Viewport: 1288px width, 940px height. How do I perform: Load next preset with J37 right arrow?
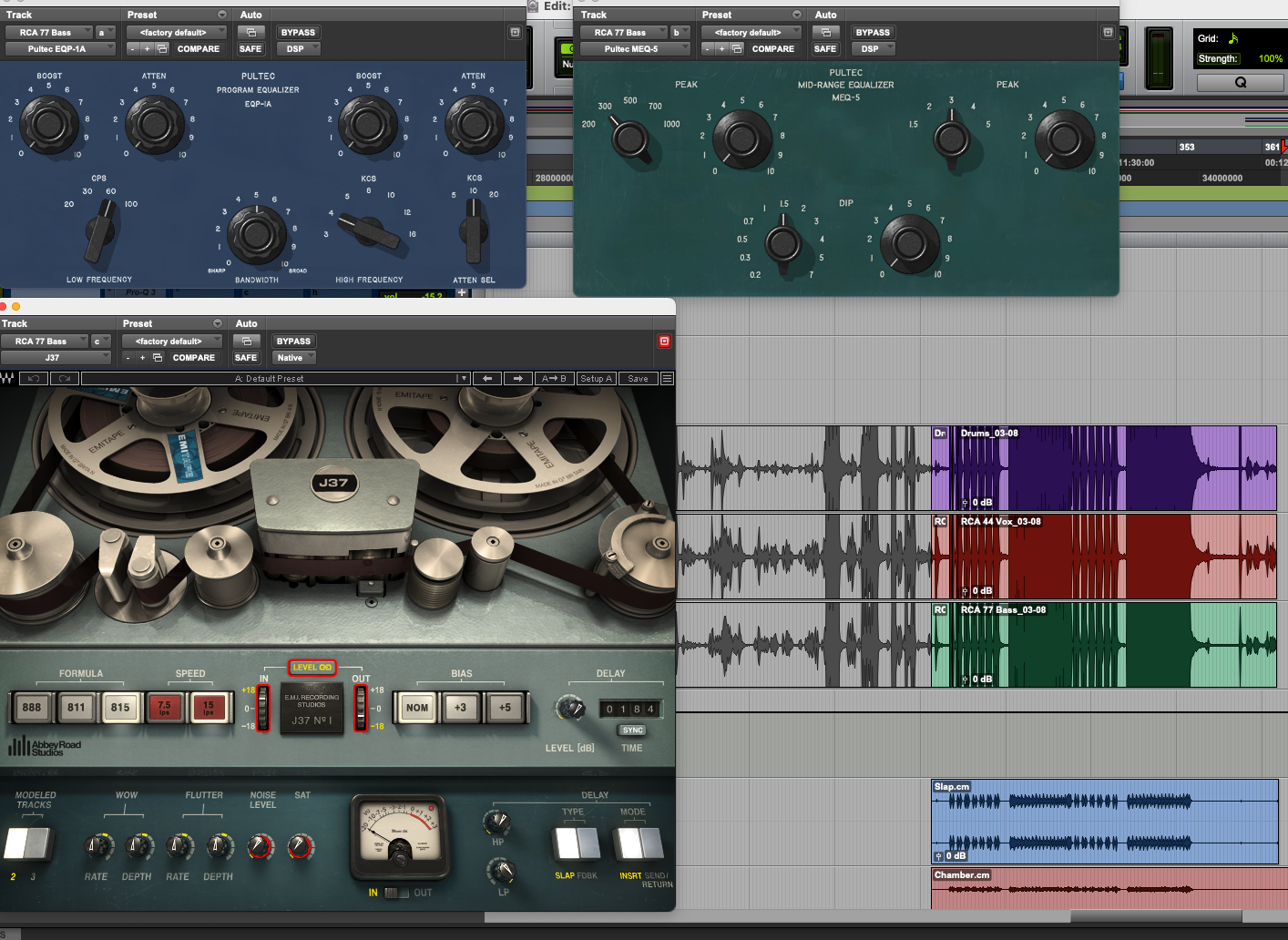coord(518,378)
